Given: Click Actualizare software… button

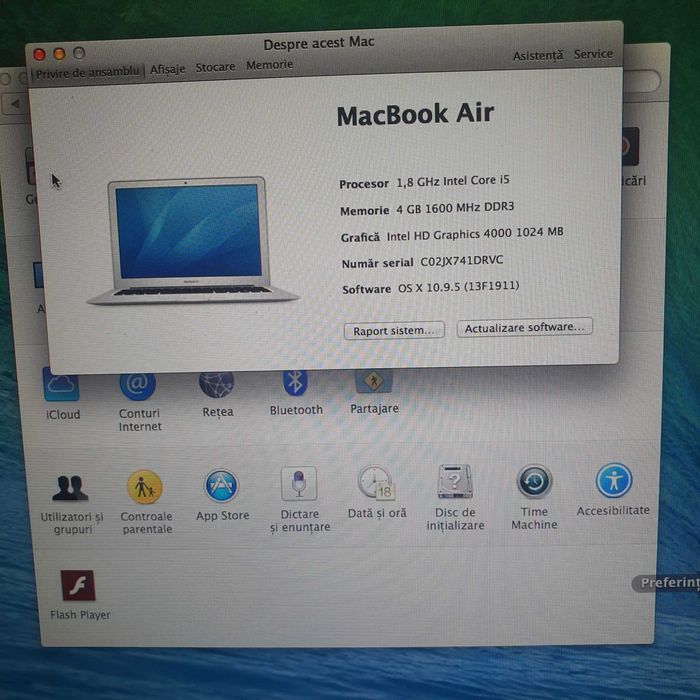Looking at the screenshot, I should point(524,327).
